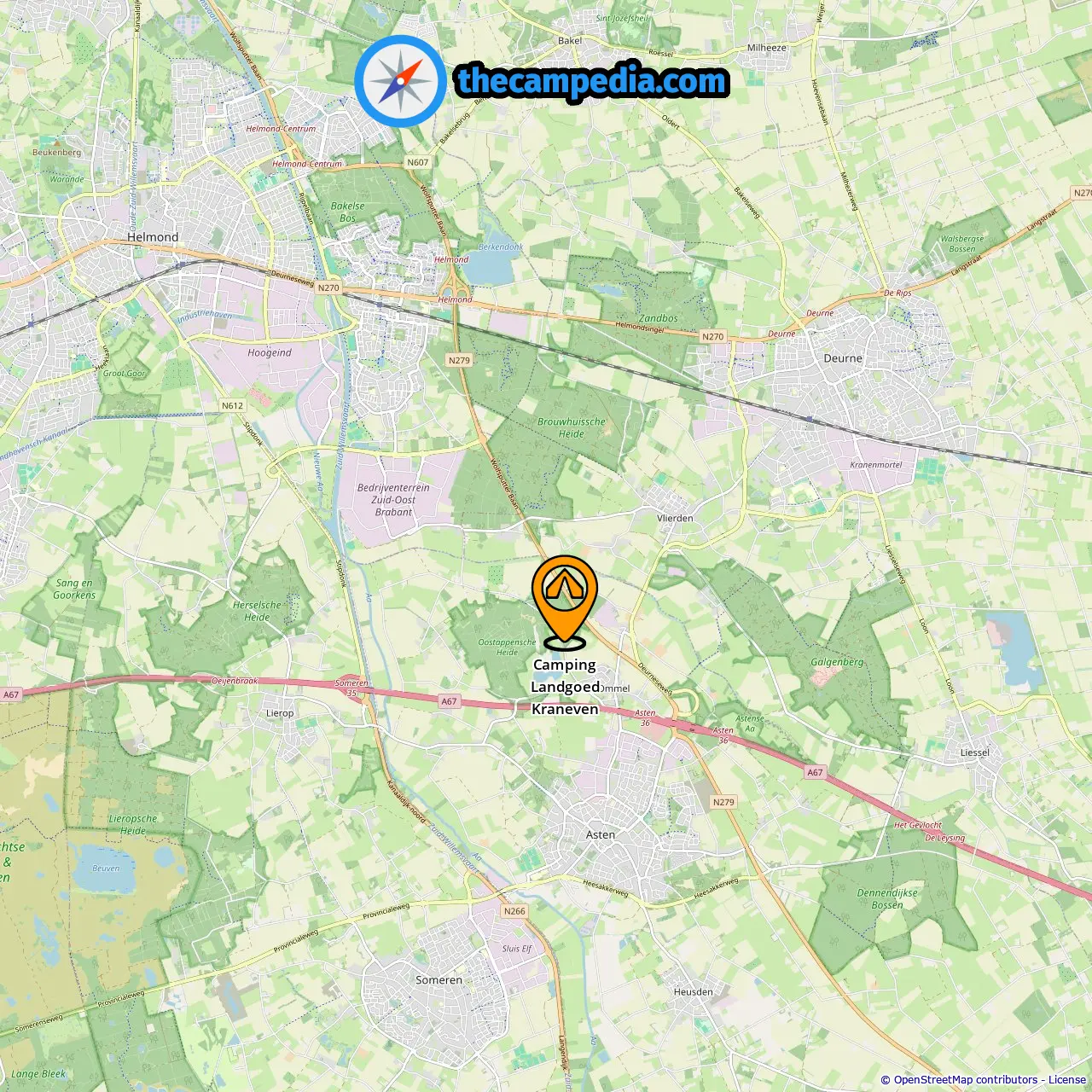Screen dimensions: 1092x1092
Task: Click the Vlierden village label
Action: coord(676,518)
